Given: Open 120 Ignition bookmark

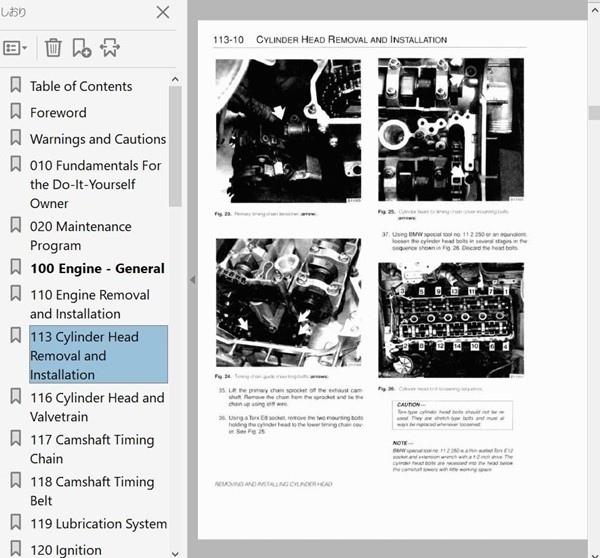Looking at the screenshot, I should 66,550.
